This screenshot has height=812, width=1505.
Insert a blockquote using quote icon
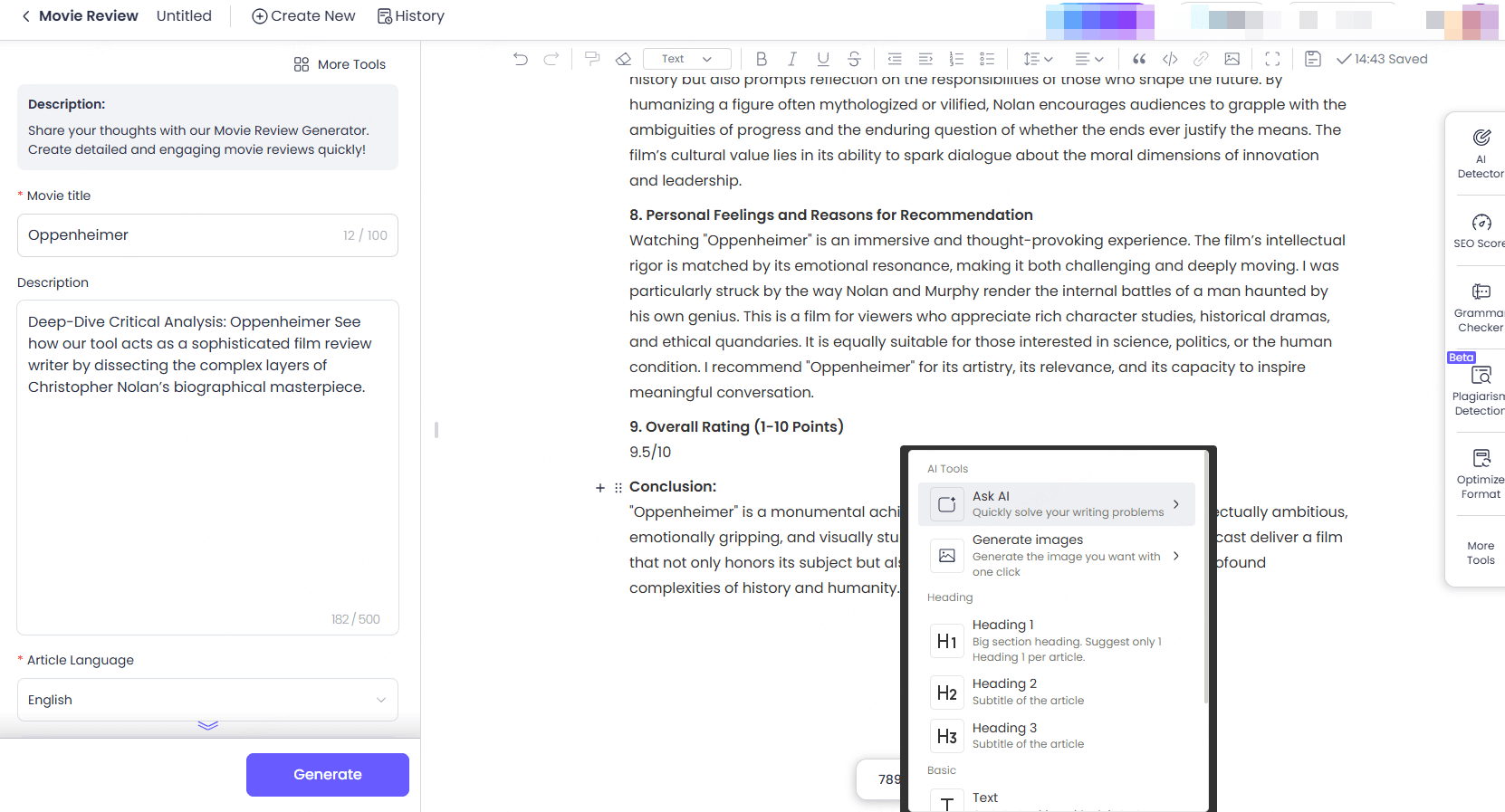click(x=1139, y=59)
